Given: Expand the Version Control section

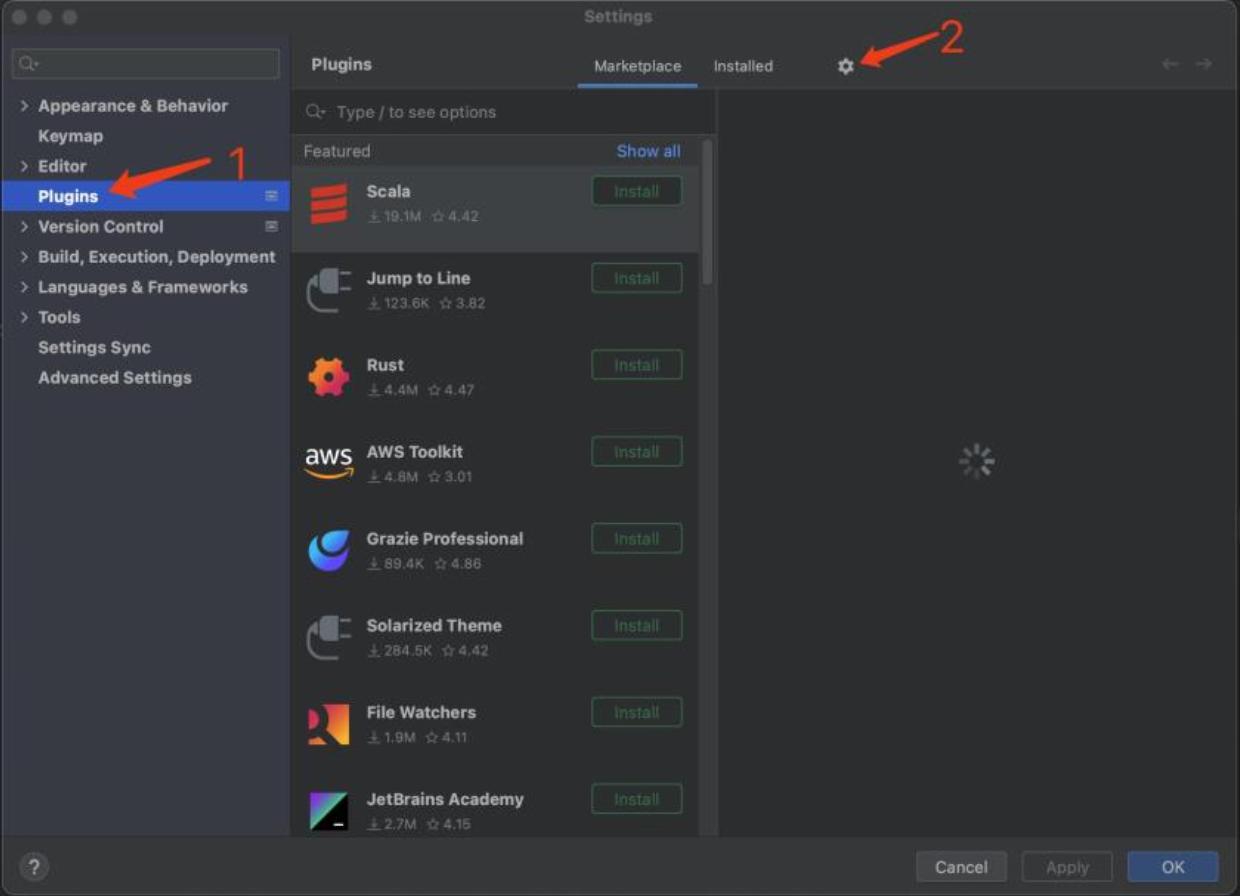Looking at the screenshot, I should coord(24,226).
